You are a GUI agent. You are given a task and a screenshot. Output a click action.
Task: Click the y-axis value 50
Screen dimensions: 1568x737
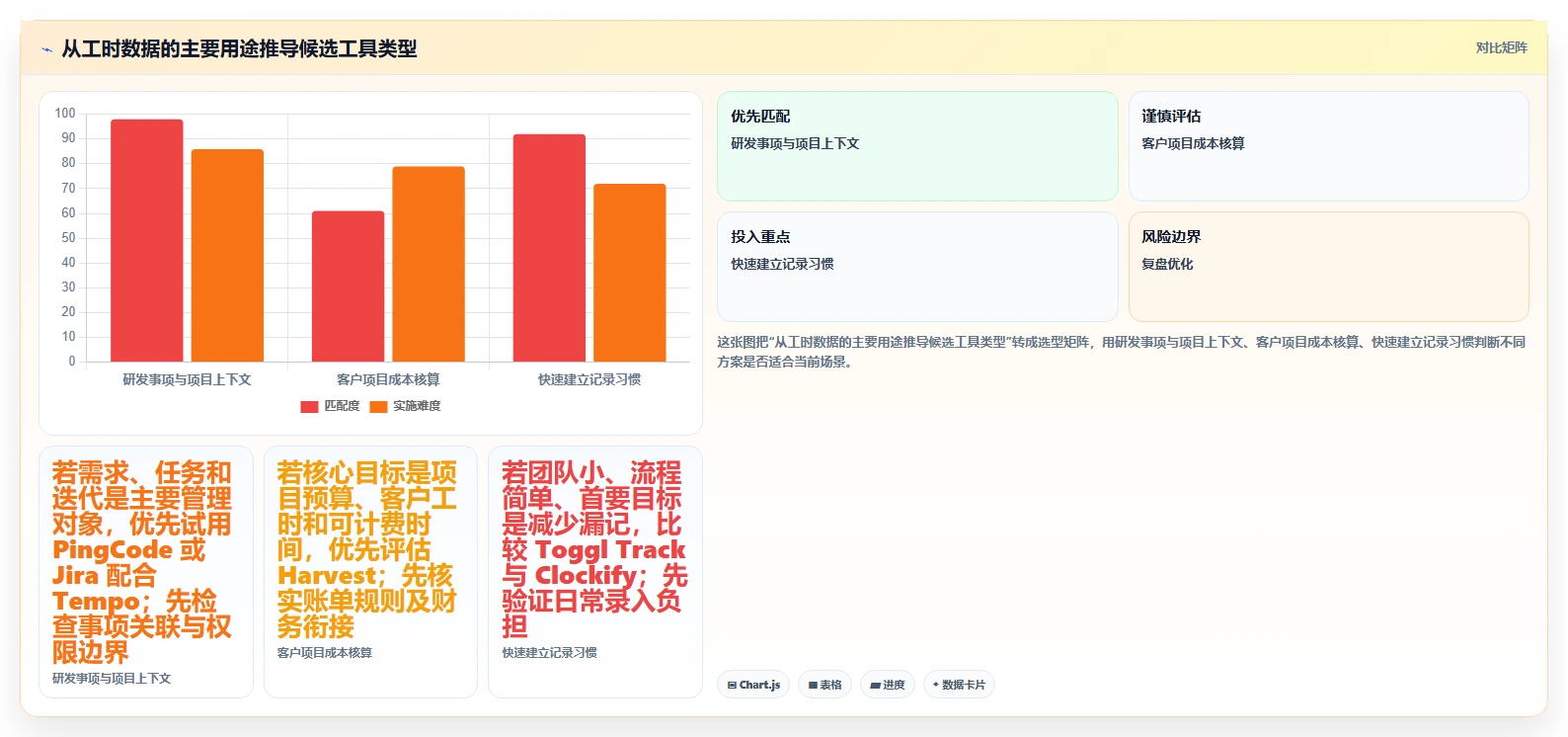68,237
